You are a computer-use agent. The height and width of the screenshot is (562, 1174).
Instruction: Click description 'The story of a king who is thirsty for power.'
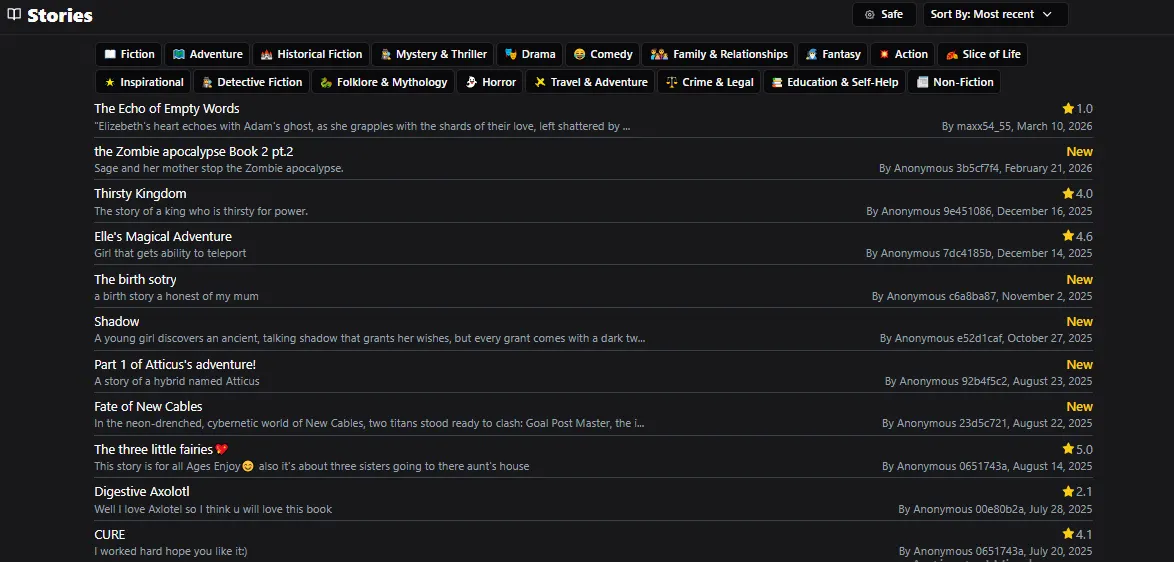coord(201,212)
